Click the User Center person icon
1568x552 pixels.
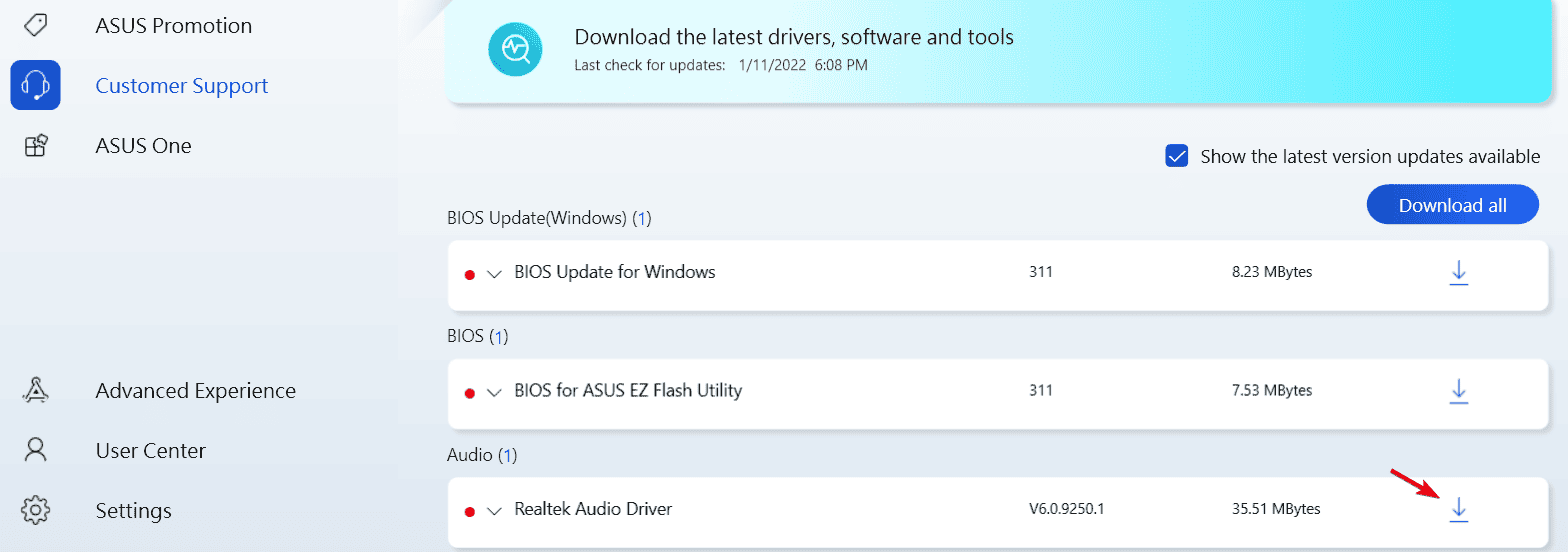(x=35, y=450)
